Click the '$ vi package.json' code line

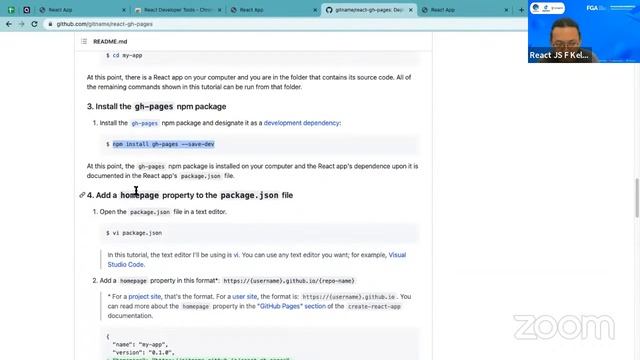tap(134, 233)
